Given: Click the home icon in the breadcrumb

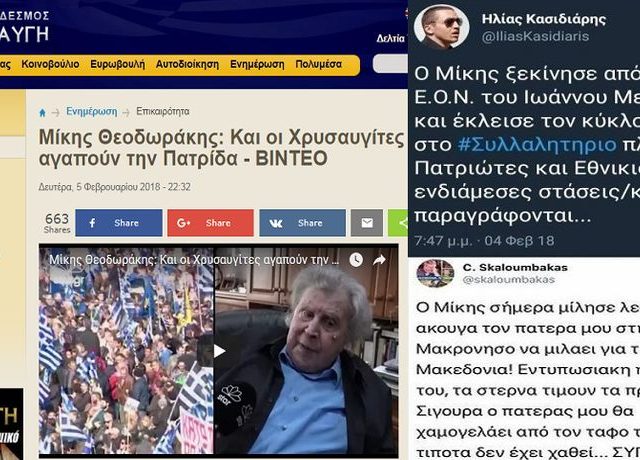Looking at the screenshot, I should click(x=42, y=112).
